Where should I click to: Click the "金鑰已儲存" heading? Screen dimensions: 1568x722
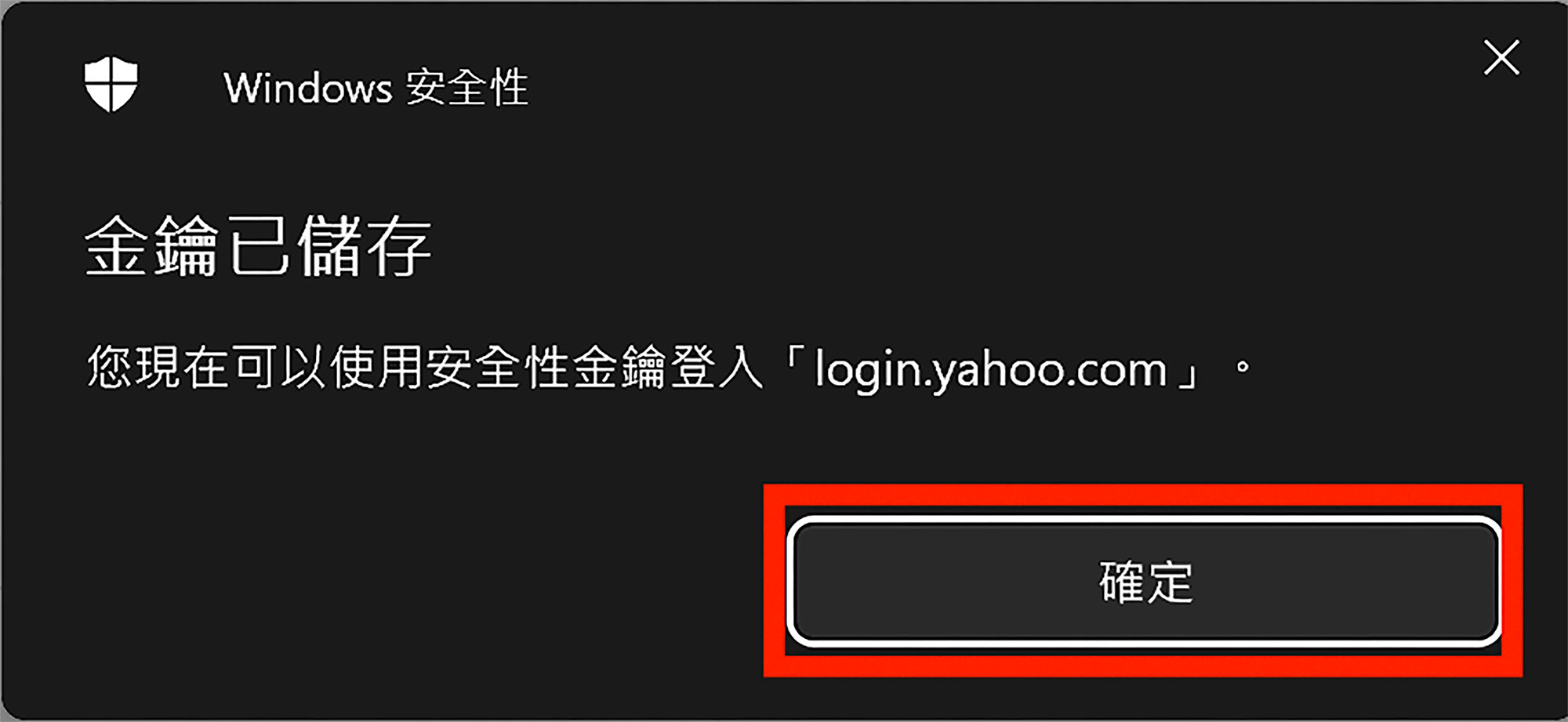click(x=258, y=246)
